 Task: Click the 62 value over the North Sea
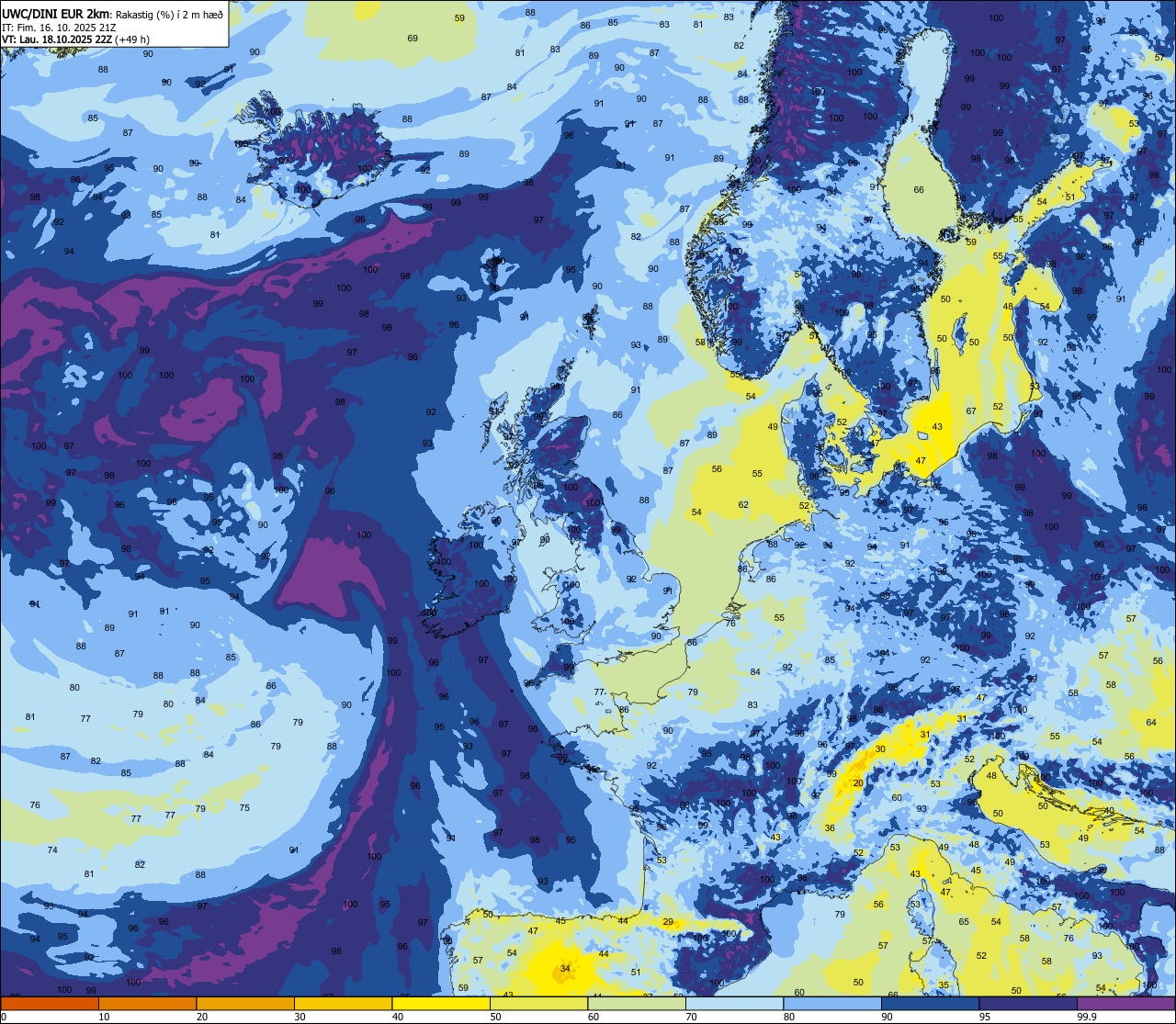[743, 504]
